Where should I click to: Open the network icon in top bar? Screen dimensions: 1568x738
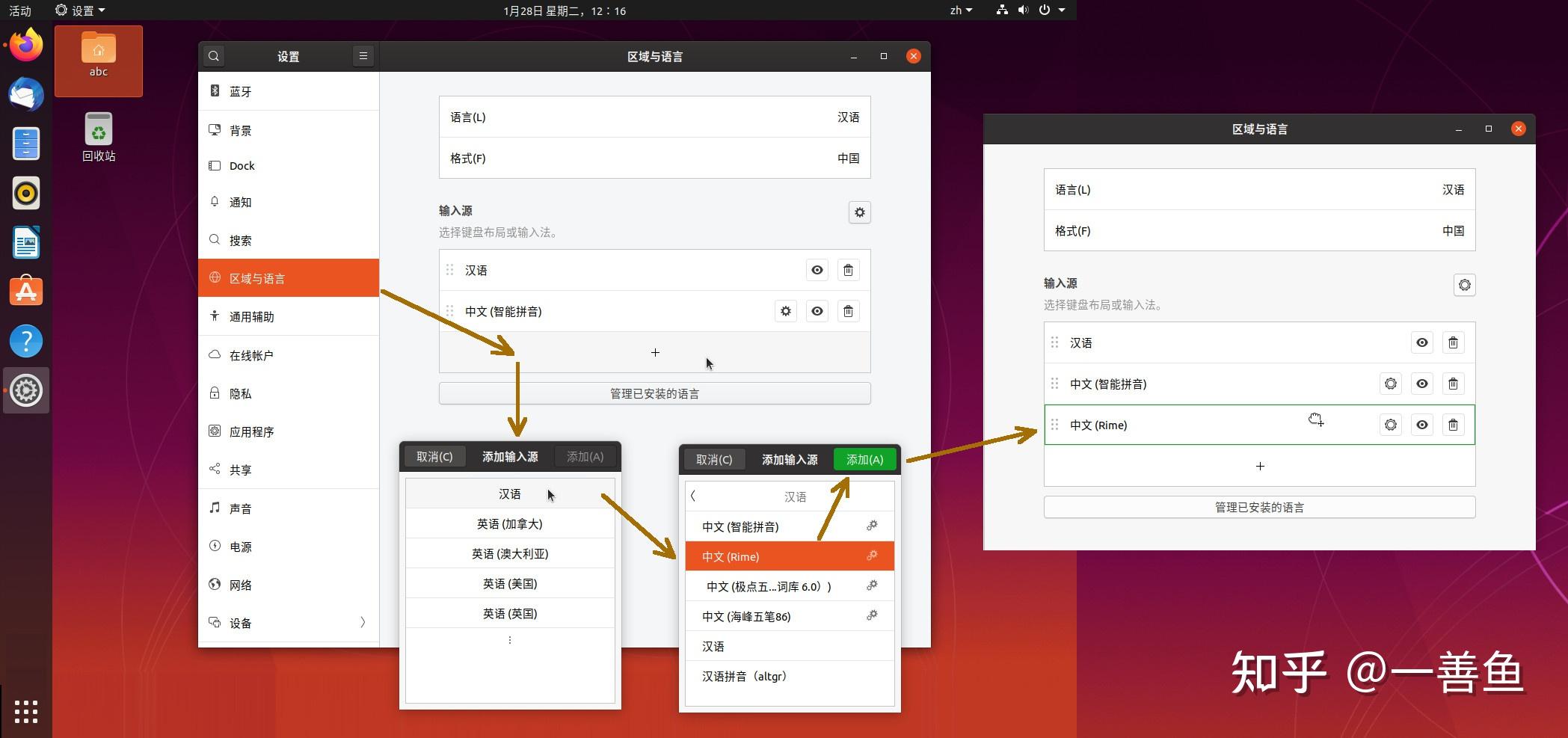pyautogui.click(x=1002, y=10)
